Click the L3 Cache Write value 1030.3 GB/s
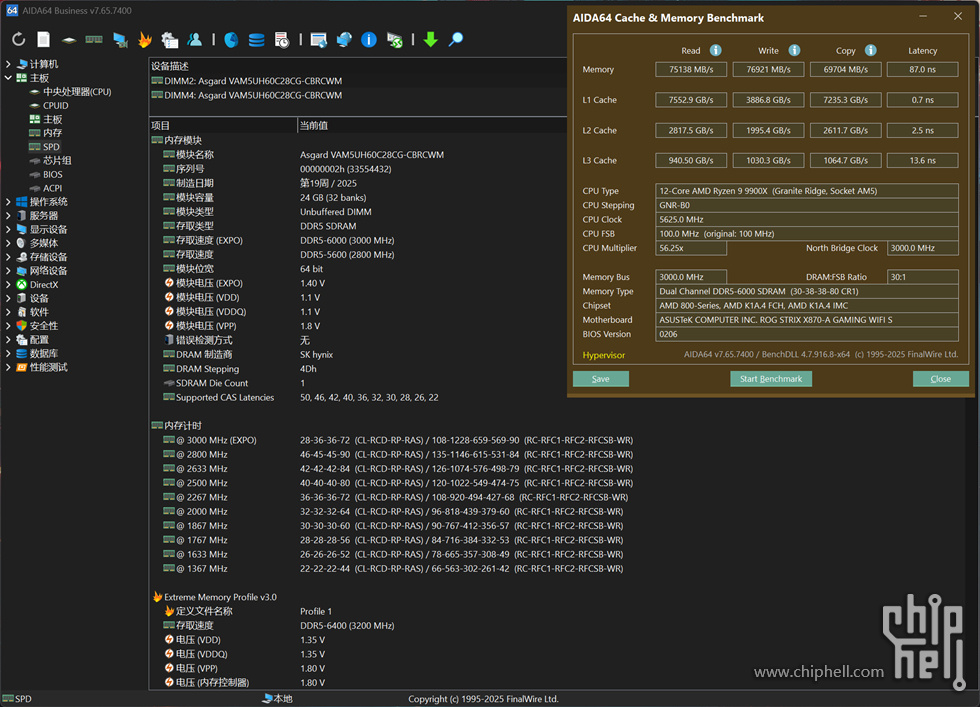Viewport: 980px width, 707px height. [x=768, y=161]
